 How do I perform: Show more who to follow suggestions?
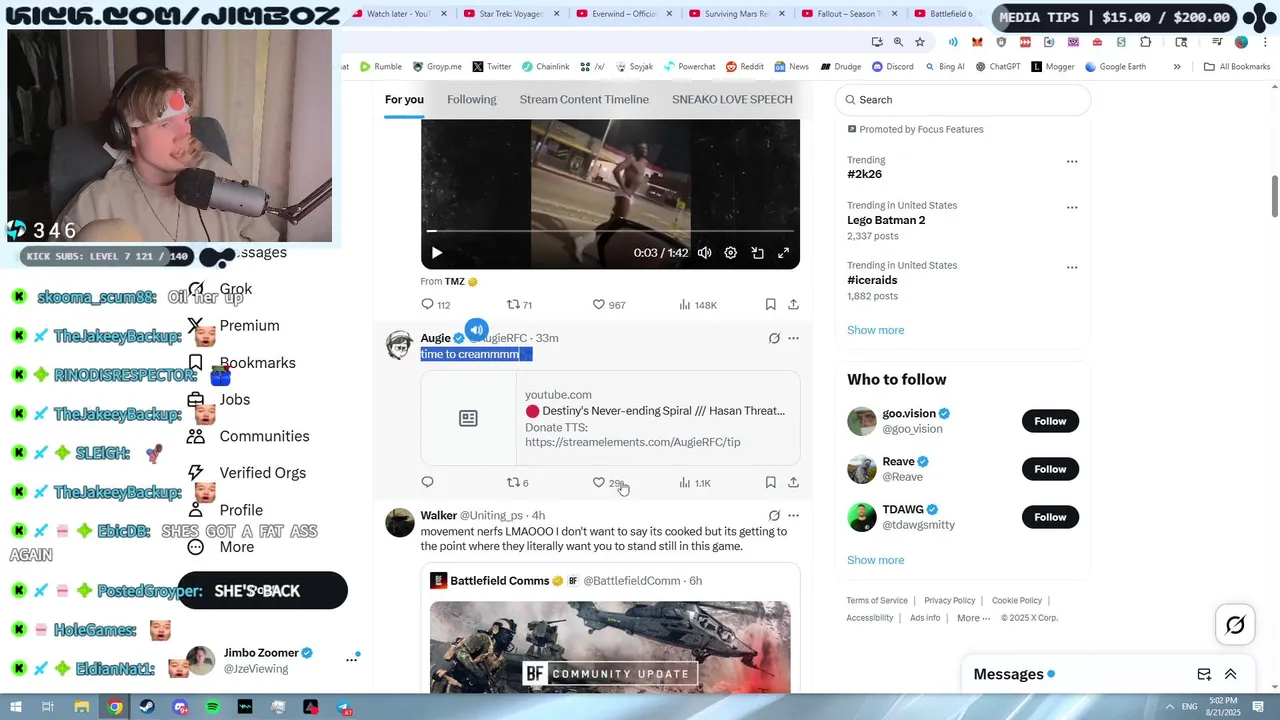(875, 560)
